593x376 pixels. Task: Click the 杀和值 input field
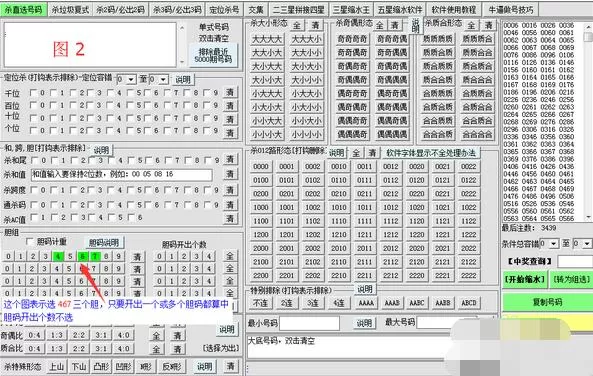click(x=121, y=175)
